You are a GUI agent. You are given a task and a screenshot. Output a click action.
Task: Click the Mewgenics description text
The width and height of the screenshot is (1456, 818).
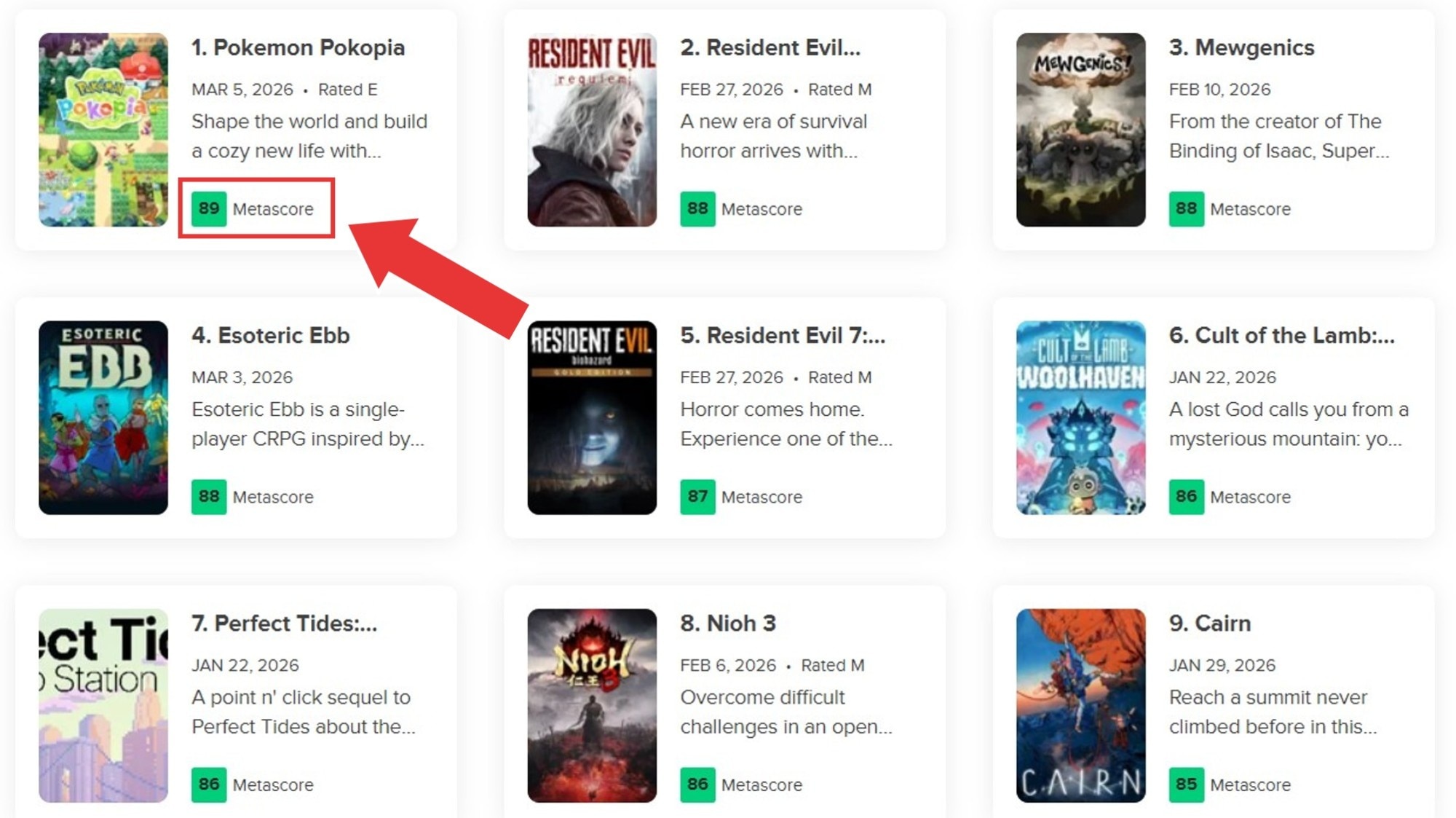pyautogui.click(x=1279, y=136)
